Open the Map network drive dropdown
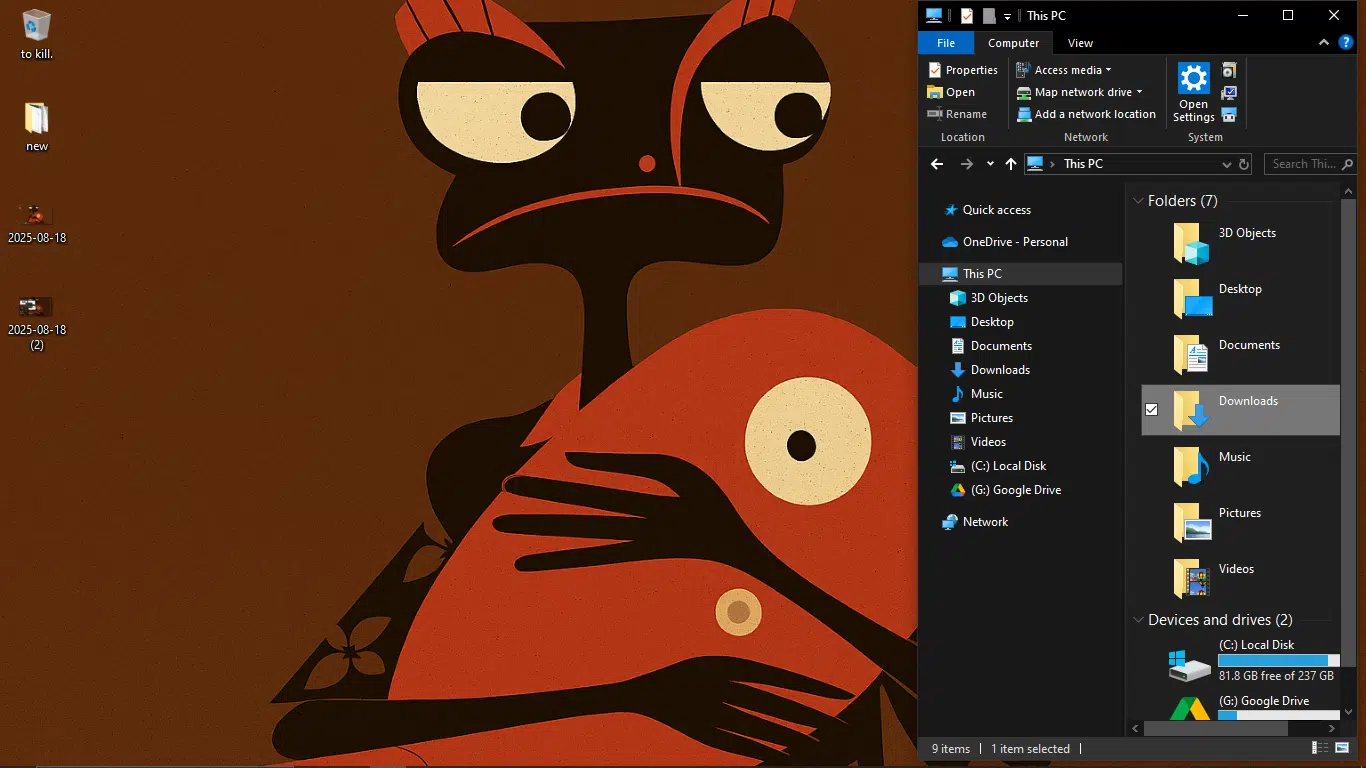 coord(1079,92)
